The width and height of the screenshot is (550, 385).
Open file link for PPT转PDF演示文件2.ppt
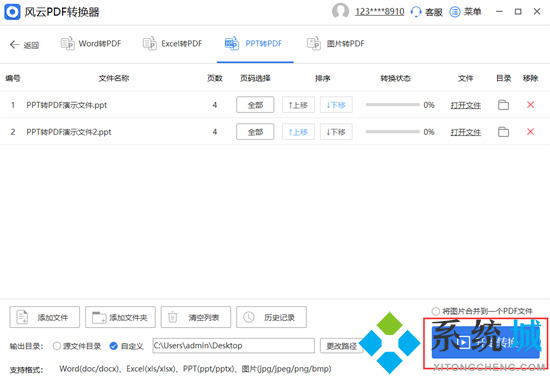coord(465,132)
